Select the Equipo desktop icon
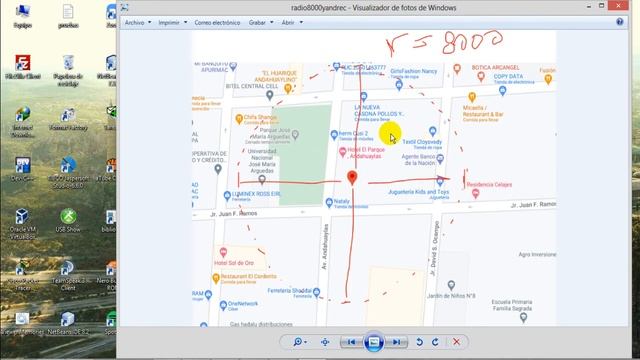The width and height of the screenshot is (640, 360). tap(22, 16)
